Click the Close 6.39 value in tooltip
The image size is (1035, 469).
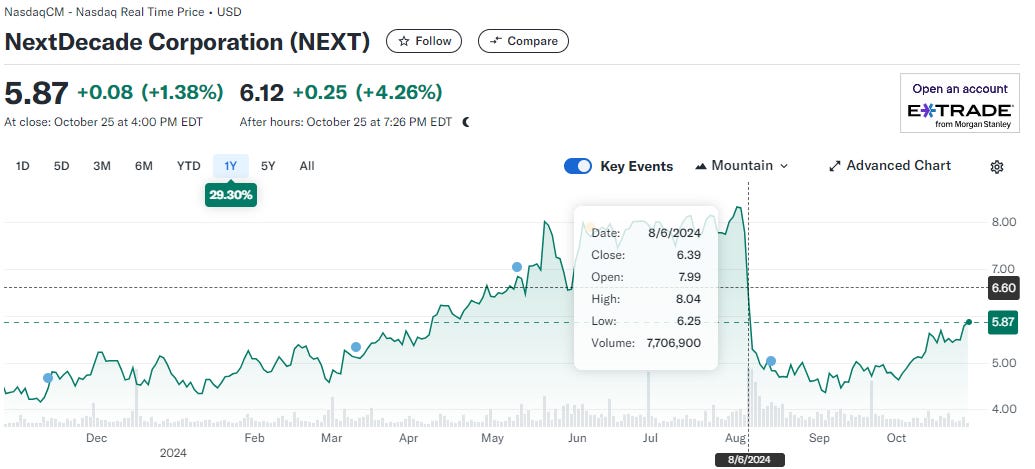(688, 255)
